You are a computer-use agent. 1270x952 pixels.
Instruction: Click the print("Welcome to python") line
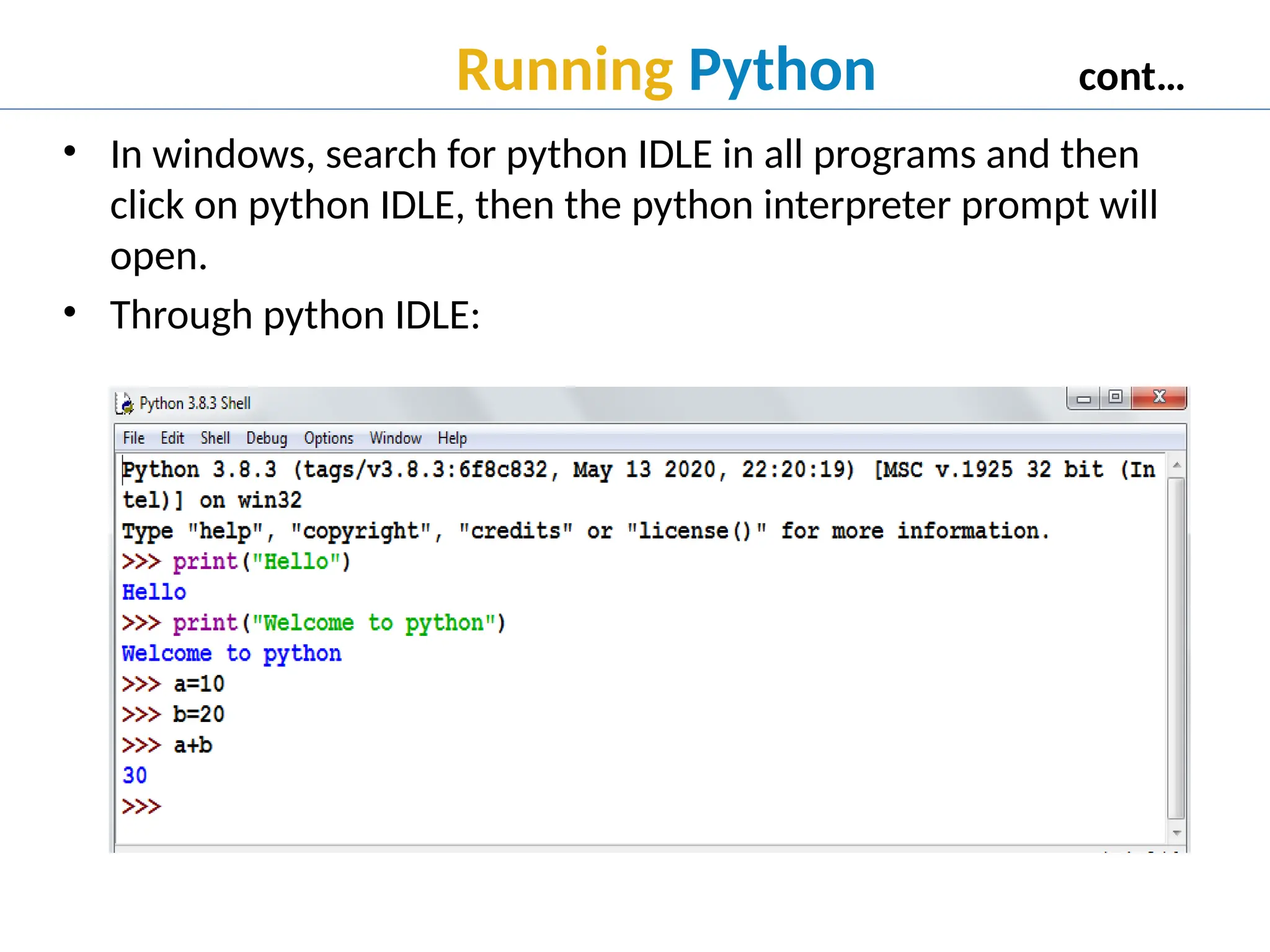click(314, 623)
